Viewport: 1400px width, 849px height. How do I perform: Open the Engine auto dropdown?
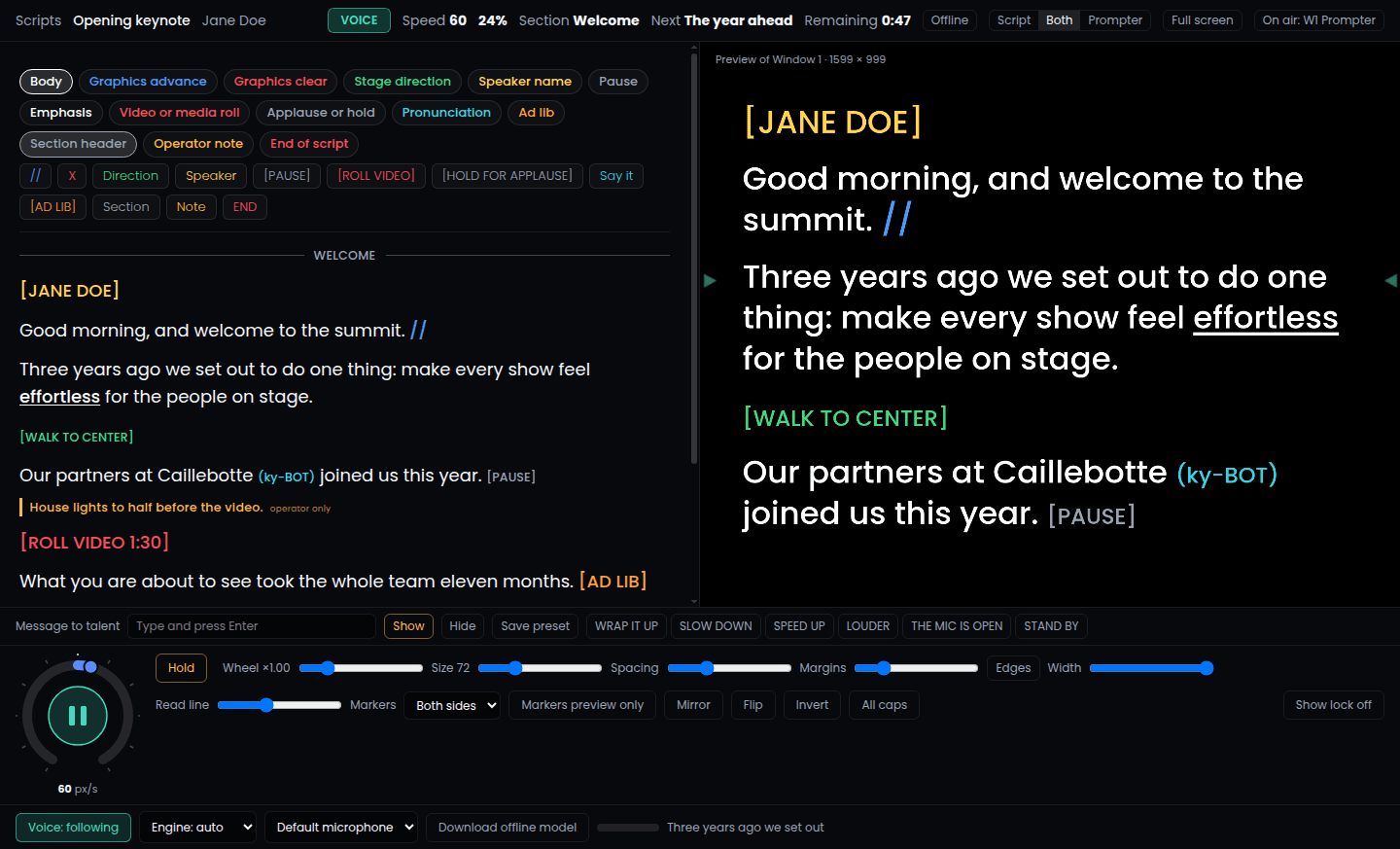(x=197, y=828)
